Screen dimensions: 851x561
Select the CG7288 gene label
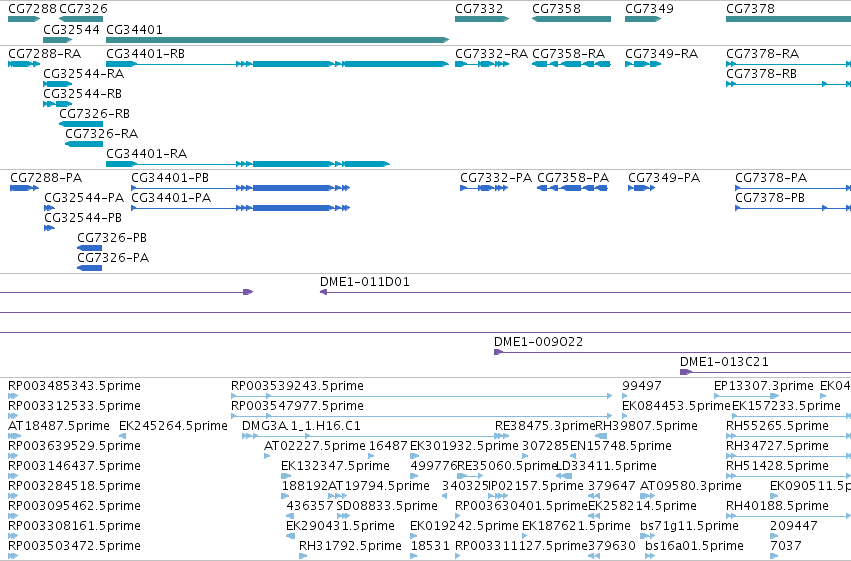point(33,9)
